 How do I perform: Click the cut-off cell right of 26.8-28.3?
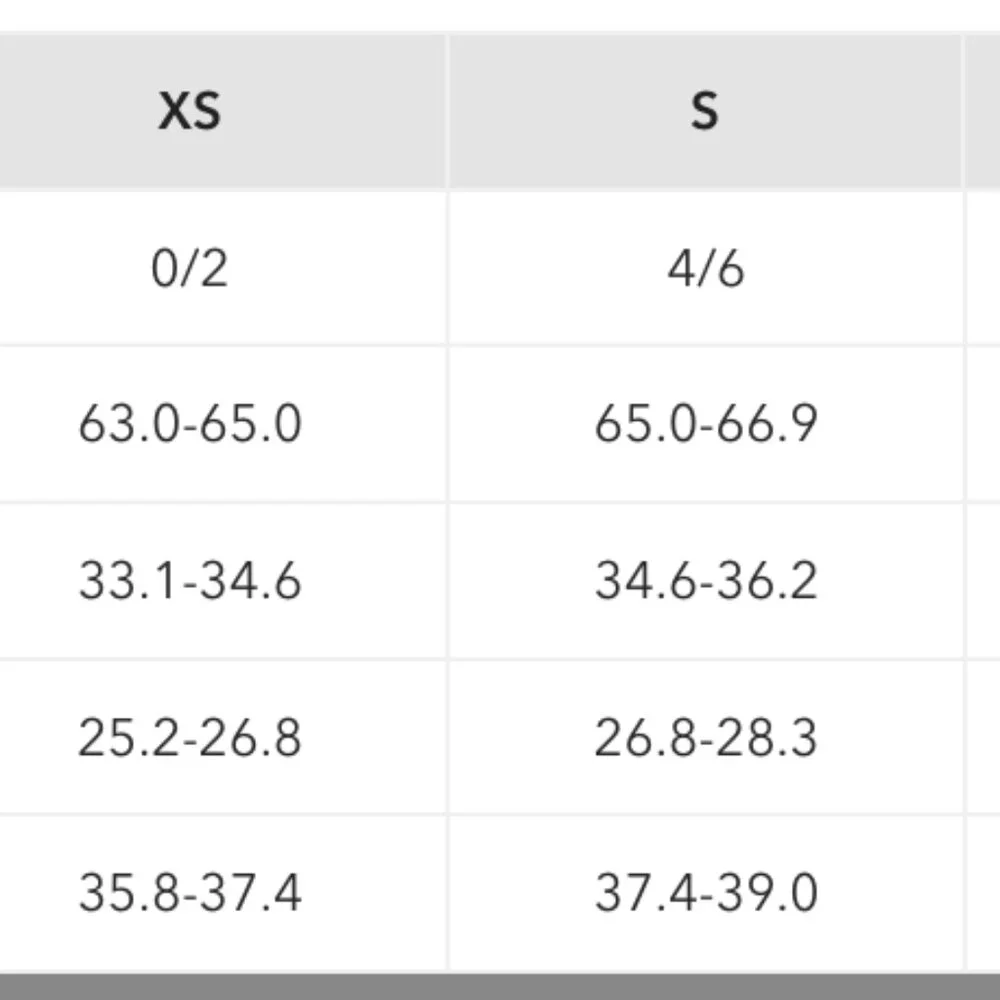[983, 737]
